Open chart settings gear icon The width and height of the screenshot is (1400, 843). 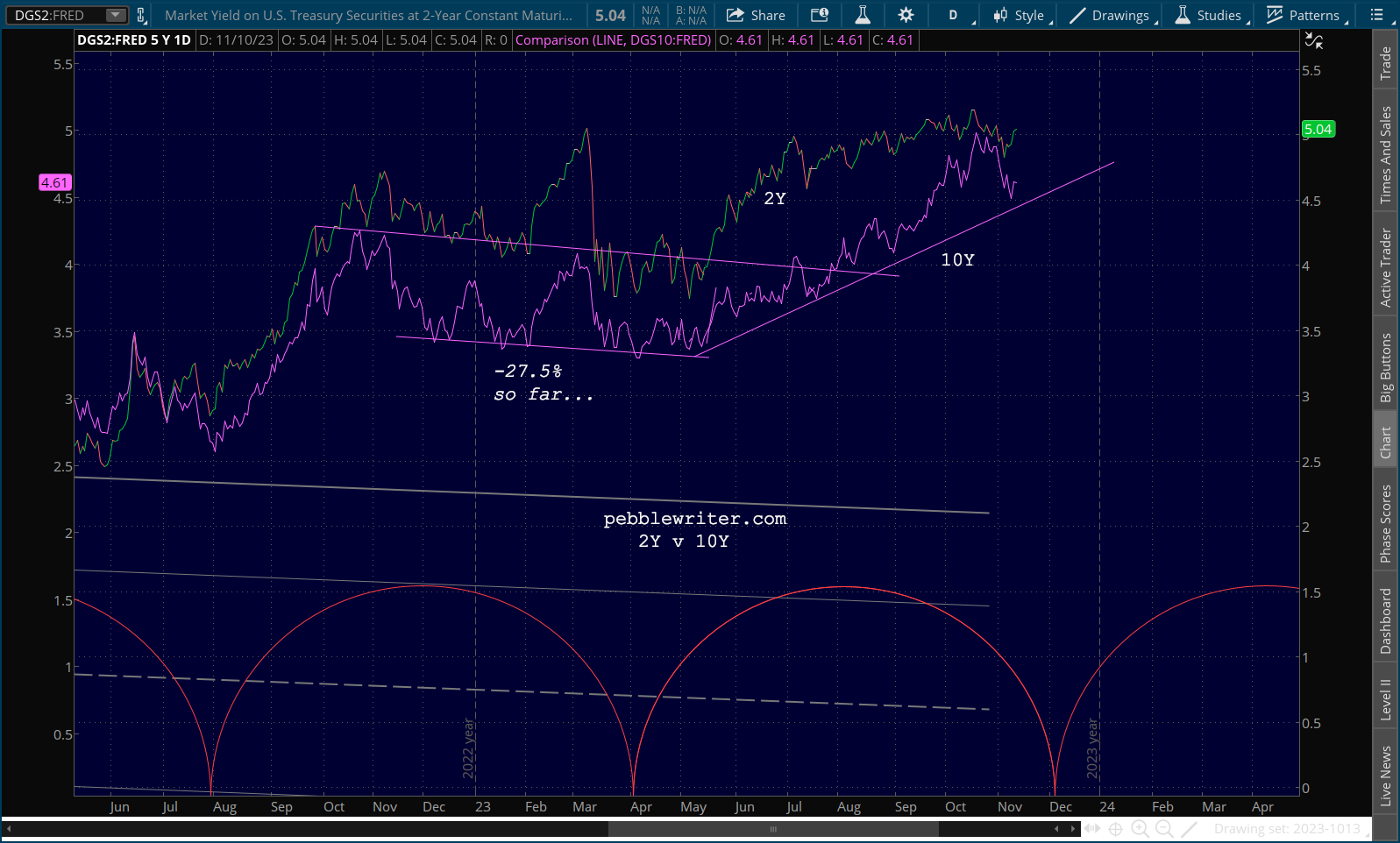coord(906,15)
